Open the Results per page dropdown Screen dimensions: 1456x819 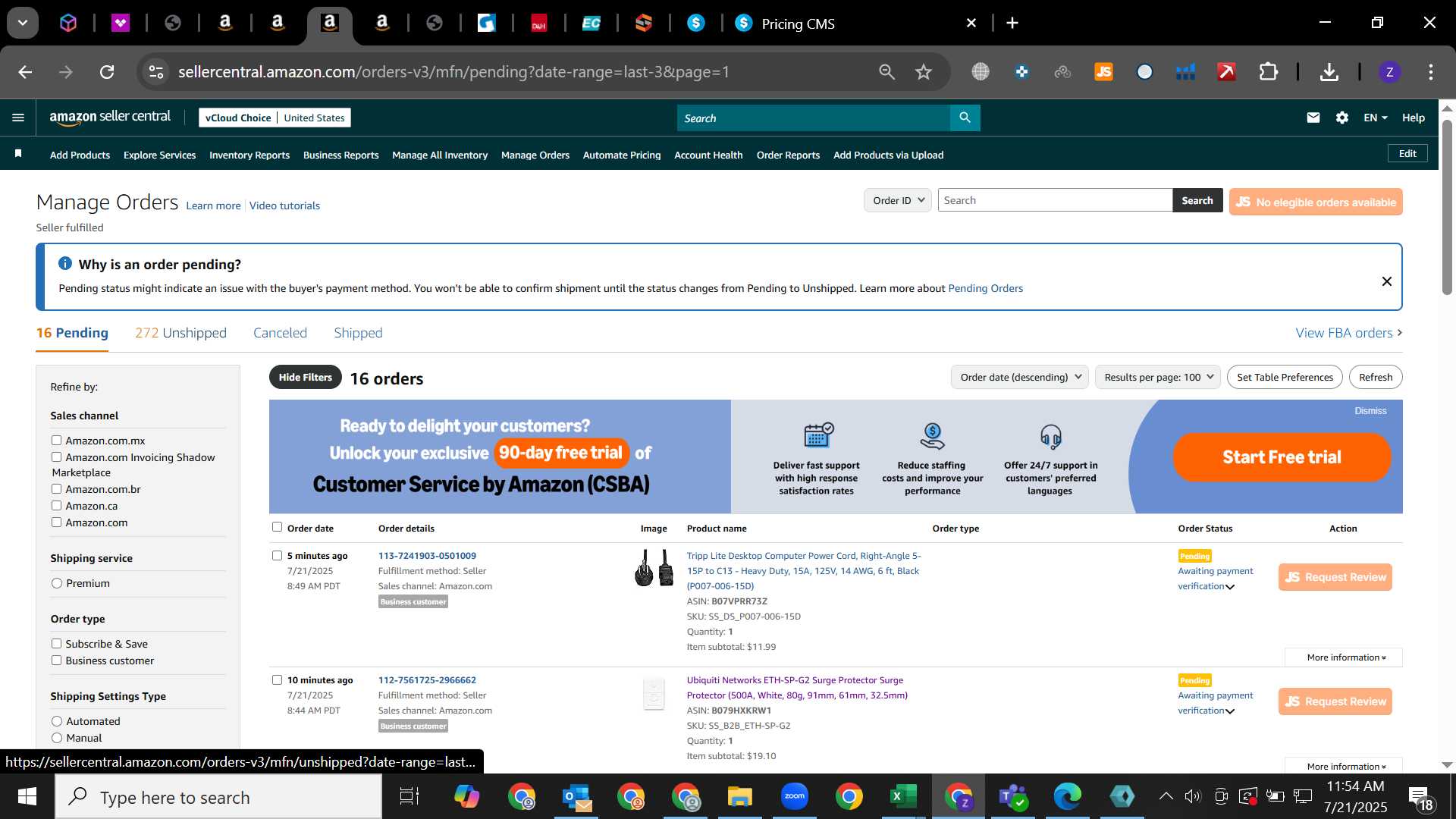[1158, 377]
